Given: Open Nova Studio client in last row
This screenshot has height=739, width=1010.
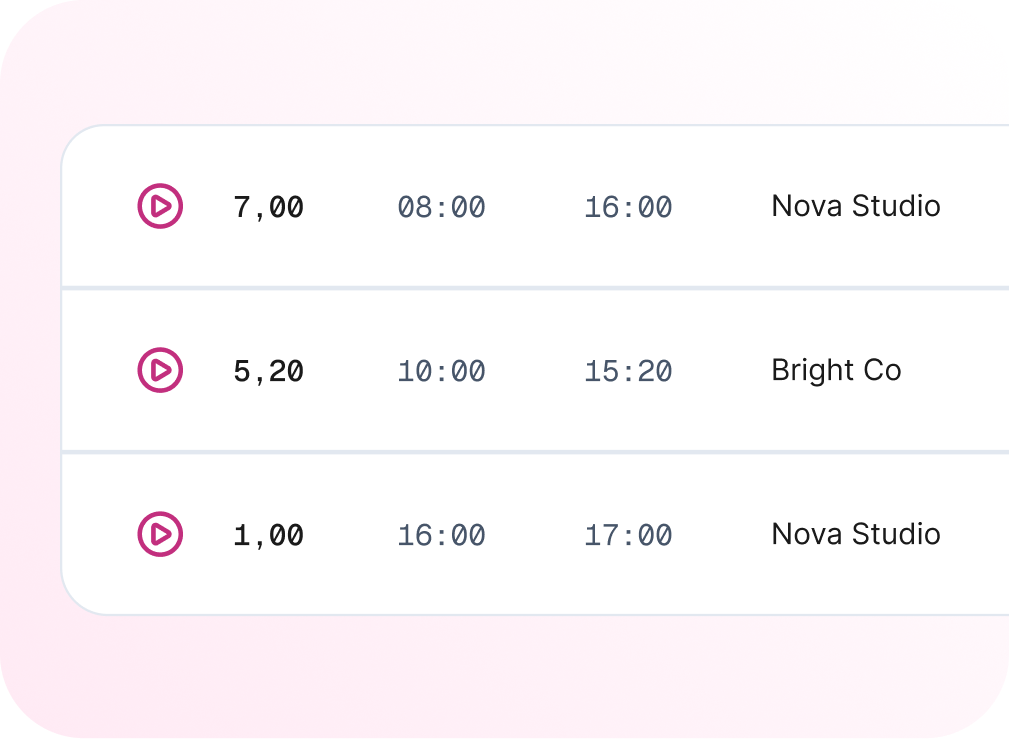Looking at the screenshot, I should click(856, 534).
